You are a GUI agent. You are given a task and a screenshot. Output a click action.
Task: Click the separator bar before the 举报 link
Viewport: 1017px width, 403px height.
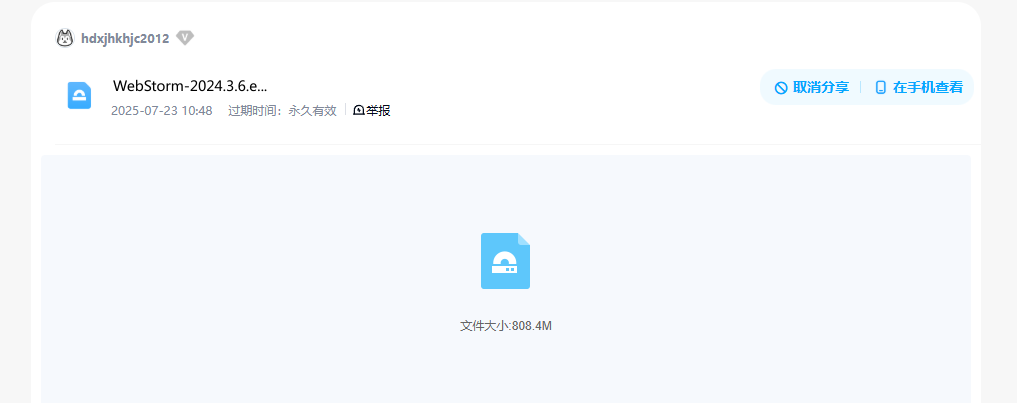[x=345, y=110]
